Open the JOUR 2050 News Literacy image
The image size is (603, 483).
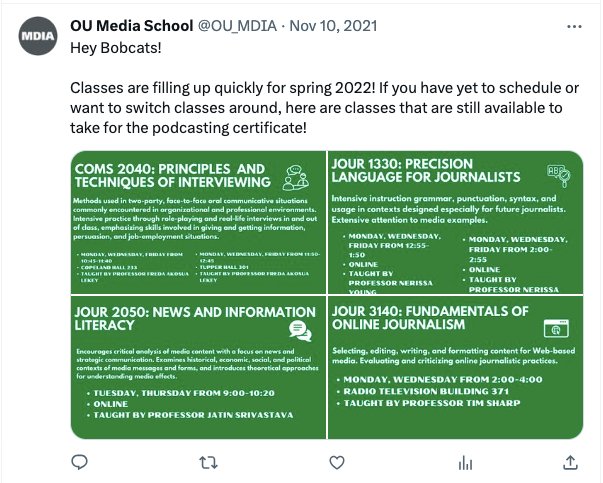click(x=198, y=367)
